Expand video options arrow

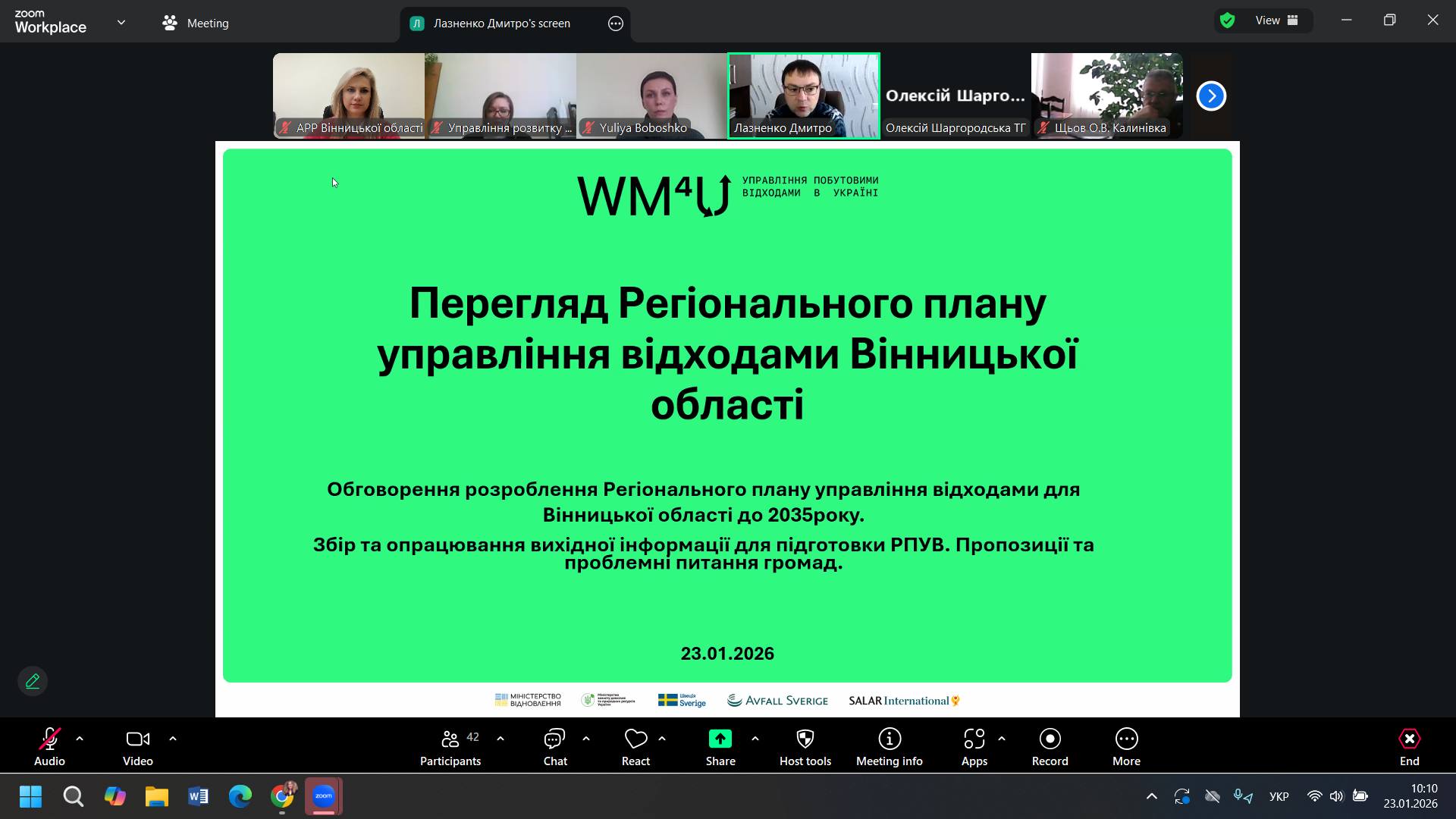173,739
